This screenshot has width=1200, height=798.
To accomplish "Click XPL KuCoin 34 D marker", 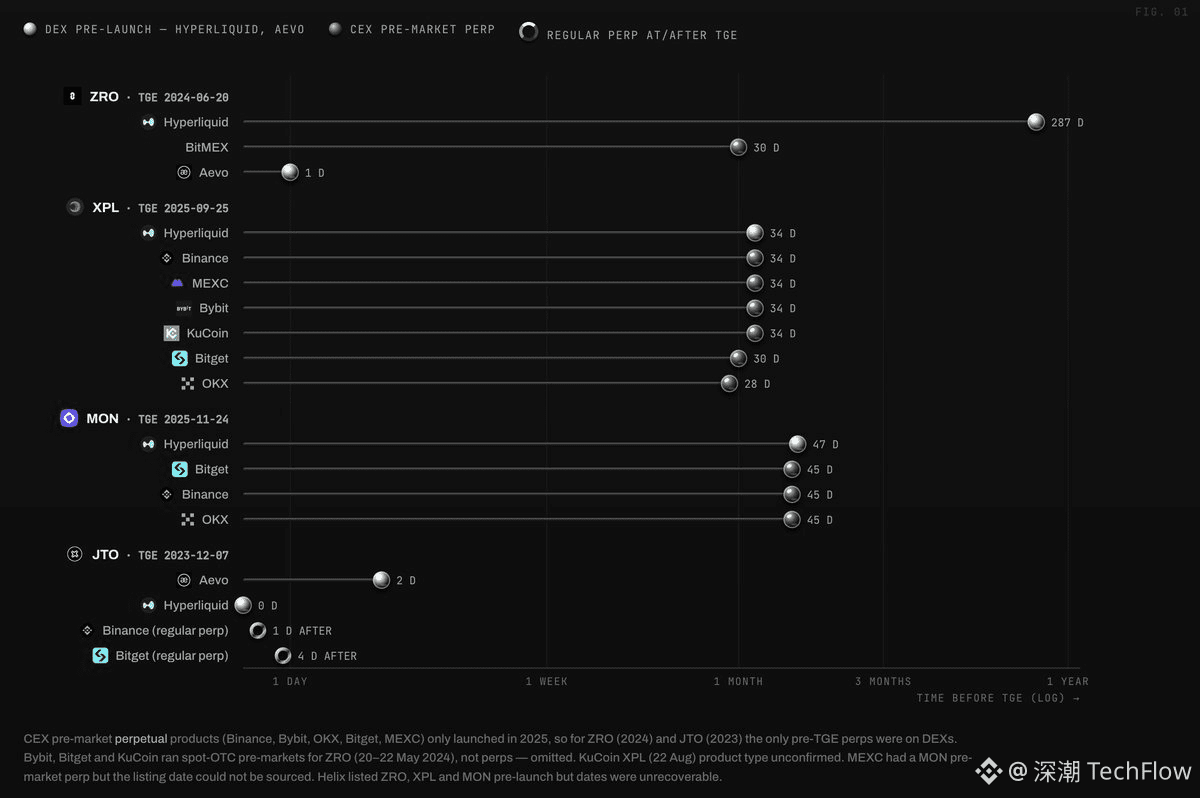I will tap(755, 333).
